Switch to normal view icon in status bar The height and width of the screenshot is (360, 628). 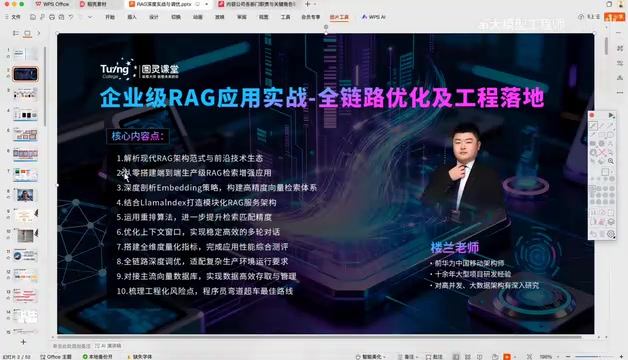click(x=456, y=356)
